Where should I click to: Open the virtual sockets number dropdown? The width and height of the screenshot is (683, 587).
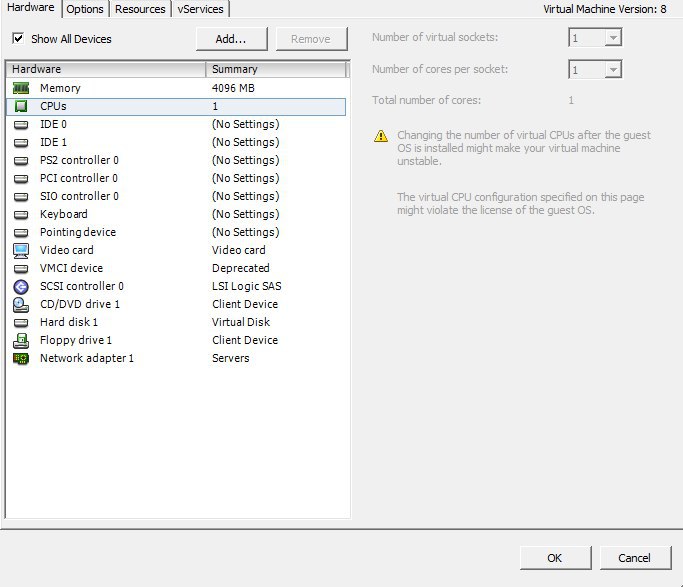(613, 37)
